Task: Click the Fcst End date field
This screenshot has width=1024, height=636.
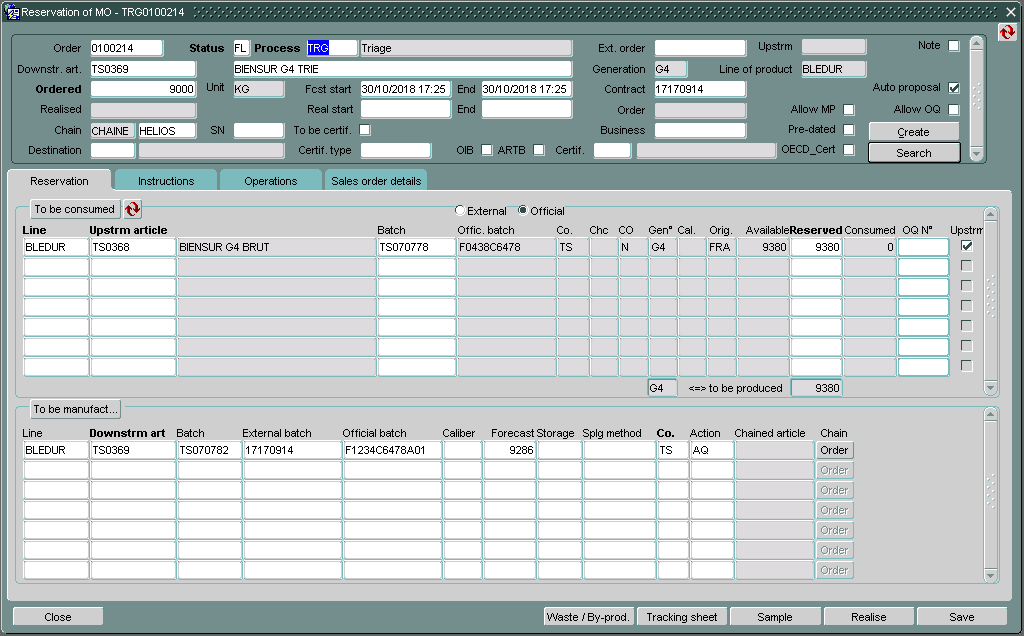Action: point(526,89)
